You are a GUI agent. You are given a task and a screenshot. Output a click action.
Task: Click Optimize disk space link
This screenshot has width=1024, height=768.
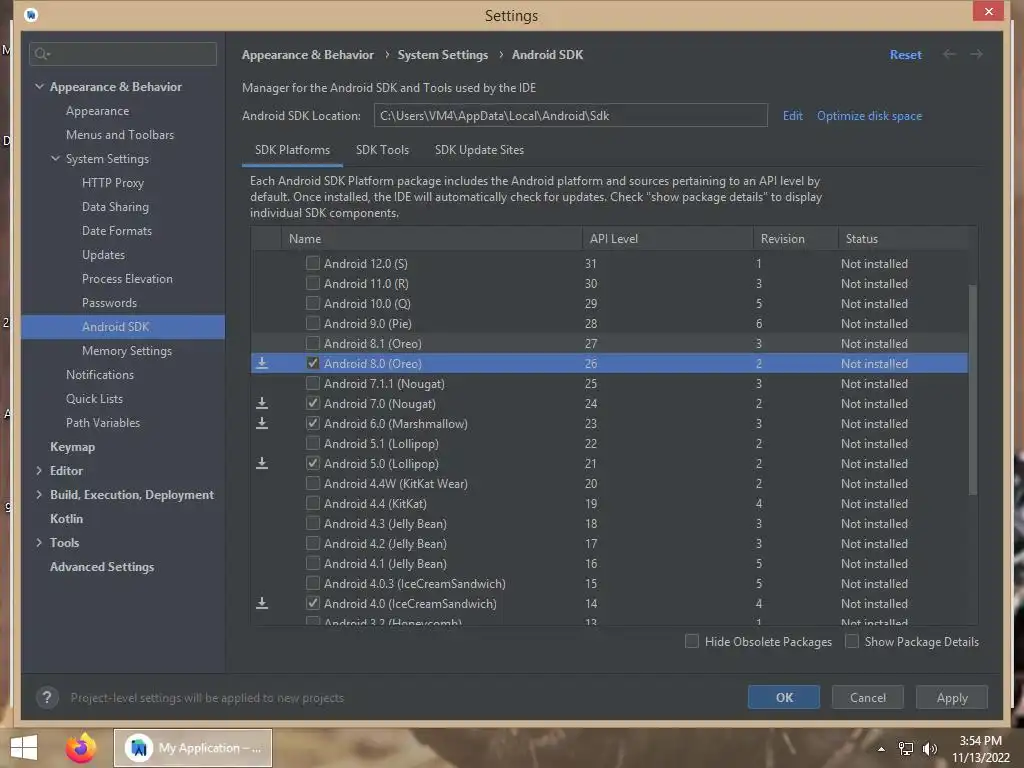(869, 116)
